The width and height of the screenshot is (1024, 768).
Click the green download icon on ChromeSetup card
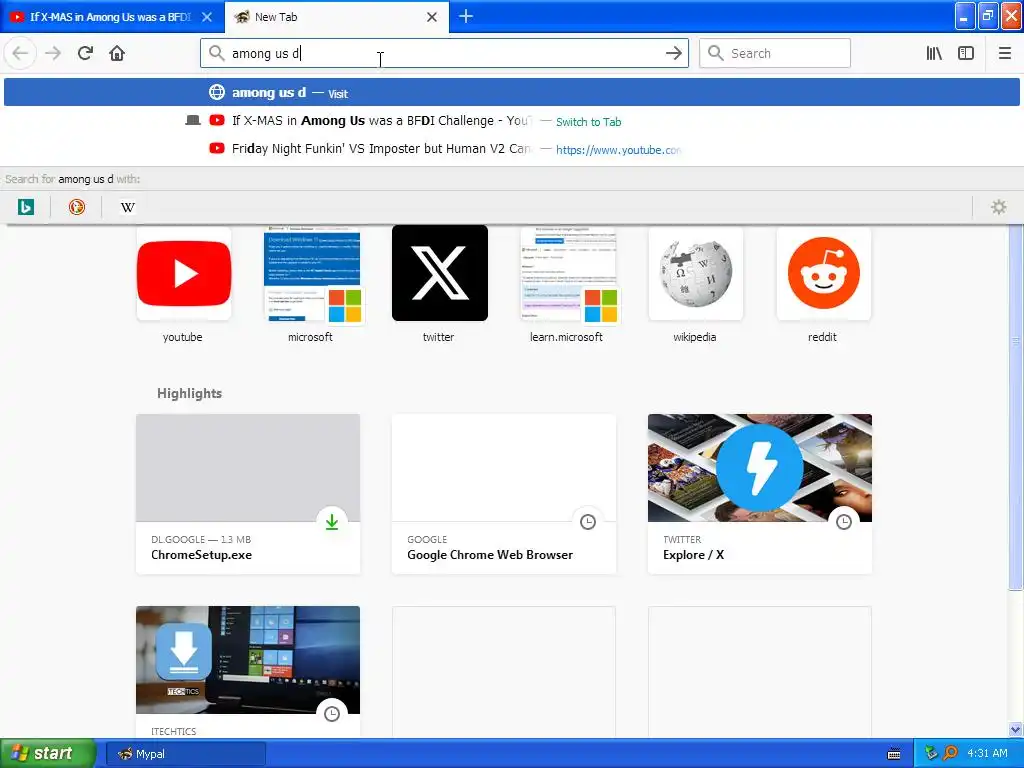pyautogui.click(x=332, y=521)
